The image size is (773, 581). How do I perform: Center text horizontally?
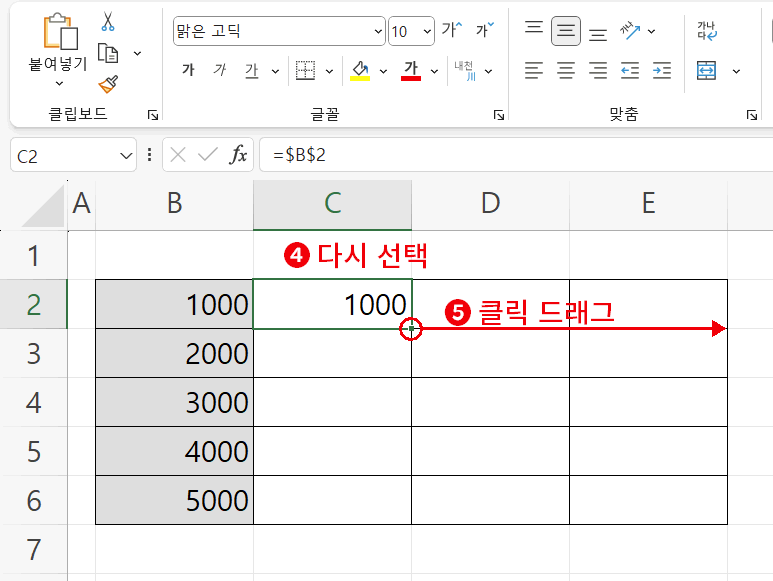pos(565,70)
